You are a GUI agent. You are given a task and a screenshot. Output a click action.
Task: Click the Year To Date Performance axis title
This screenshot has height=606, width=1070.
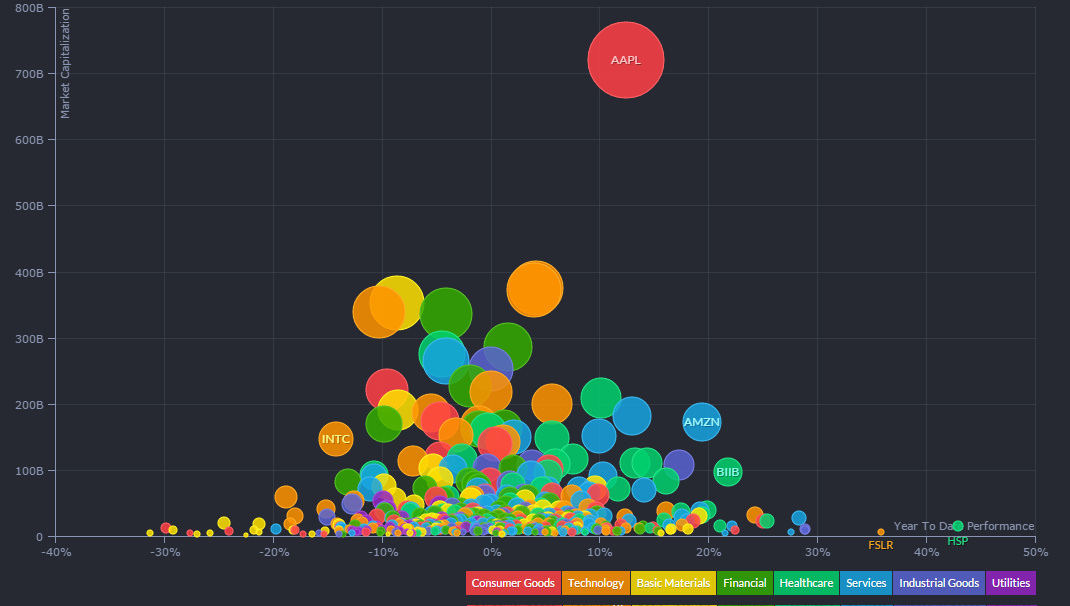click(964, 526)
